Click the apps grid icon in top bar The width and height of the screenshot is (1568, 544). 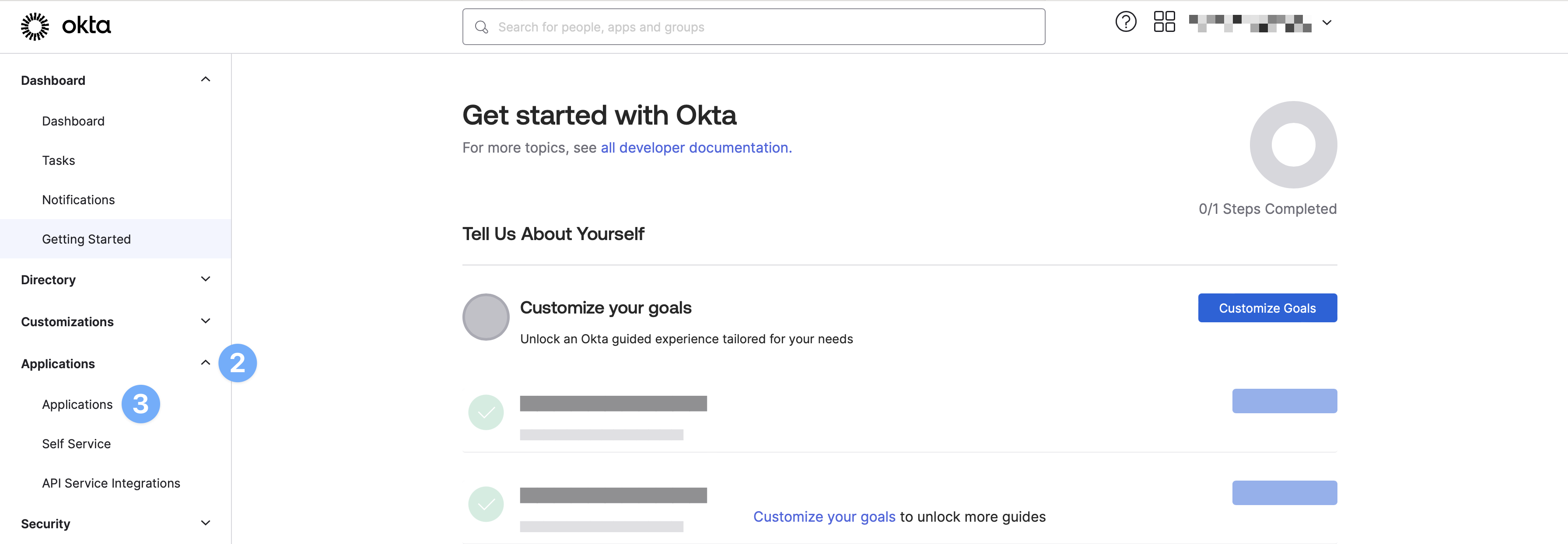point(1164,21)
